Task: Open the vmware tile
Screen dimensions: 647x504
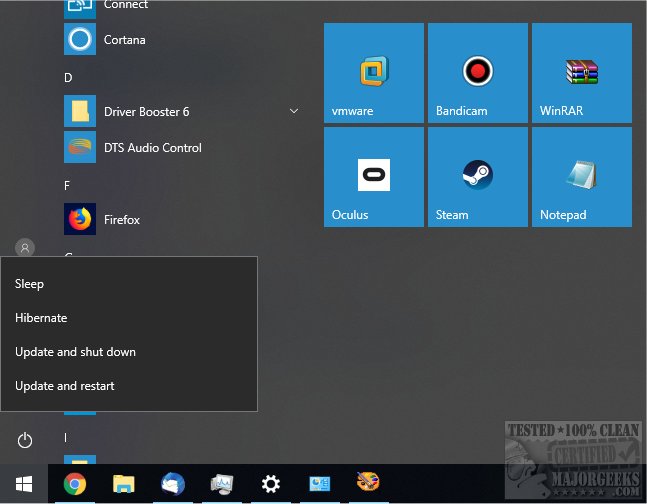Action: 373,73
